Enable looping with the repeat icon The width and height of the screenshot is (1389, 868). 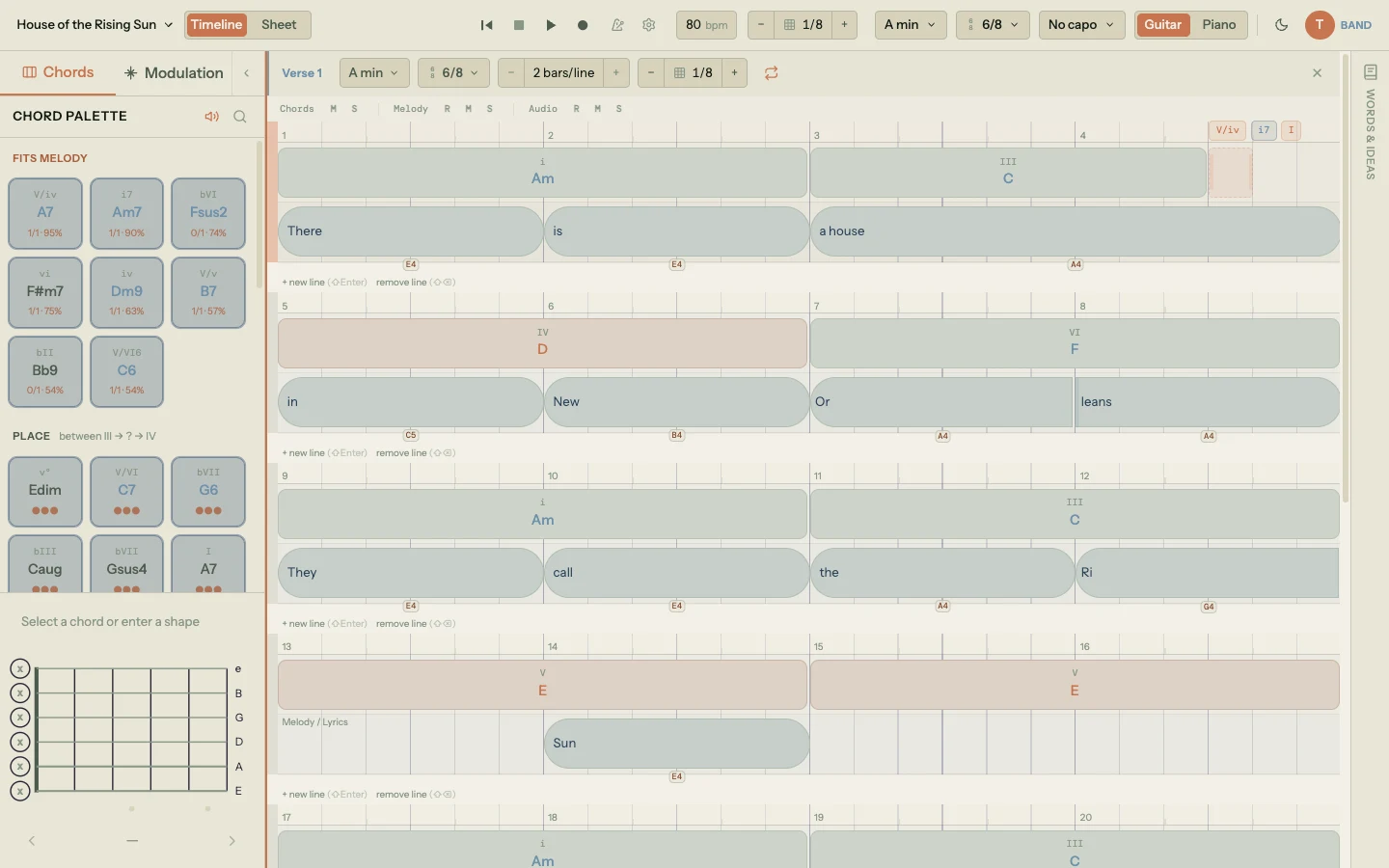point(770,72)
